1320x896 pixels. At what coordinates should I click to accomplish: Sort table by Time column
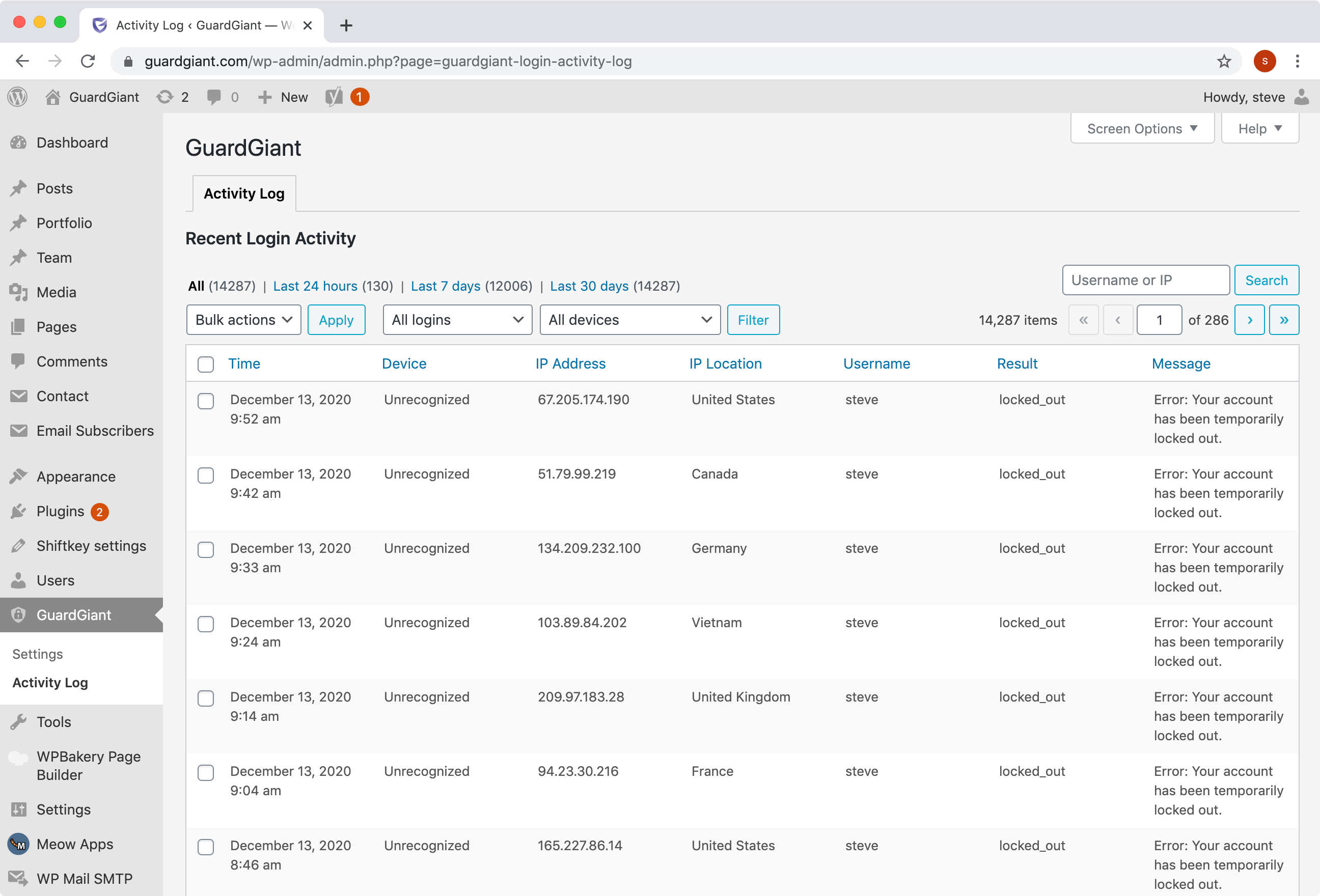click(x=244, y=364)
